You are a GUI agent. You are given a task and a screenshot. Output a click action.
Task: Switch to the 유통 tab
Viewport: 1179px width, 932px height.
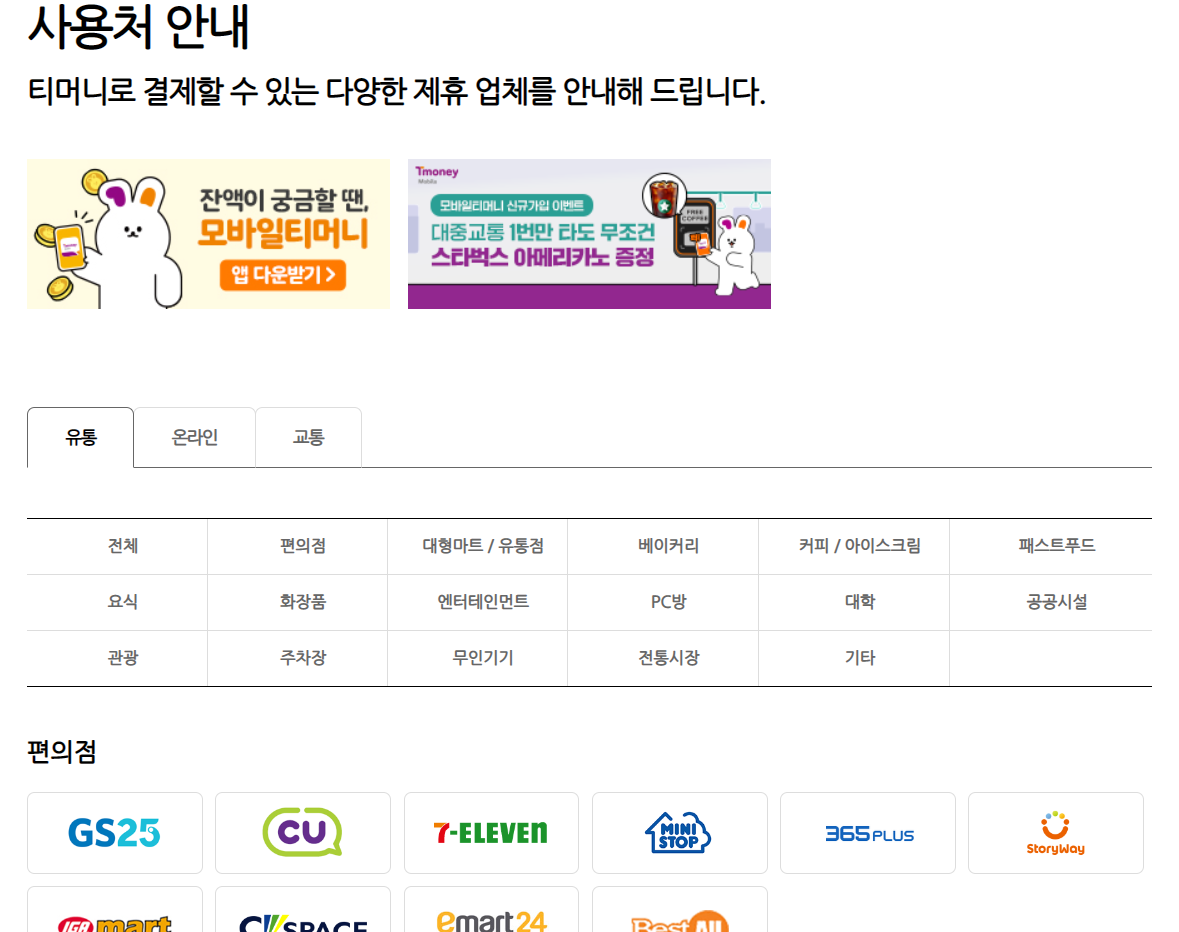point(80,437)
